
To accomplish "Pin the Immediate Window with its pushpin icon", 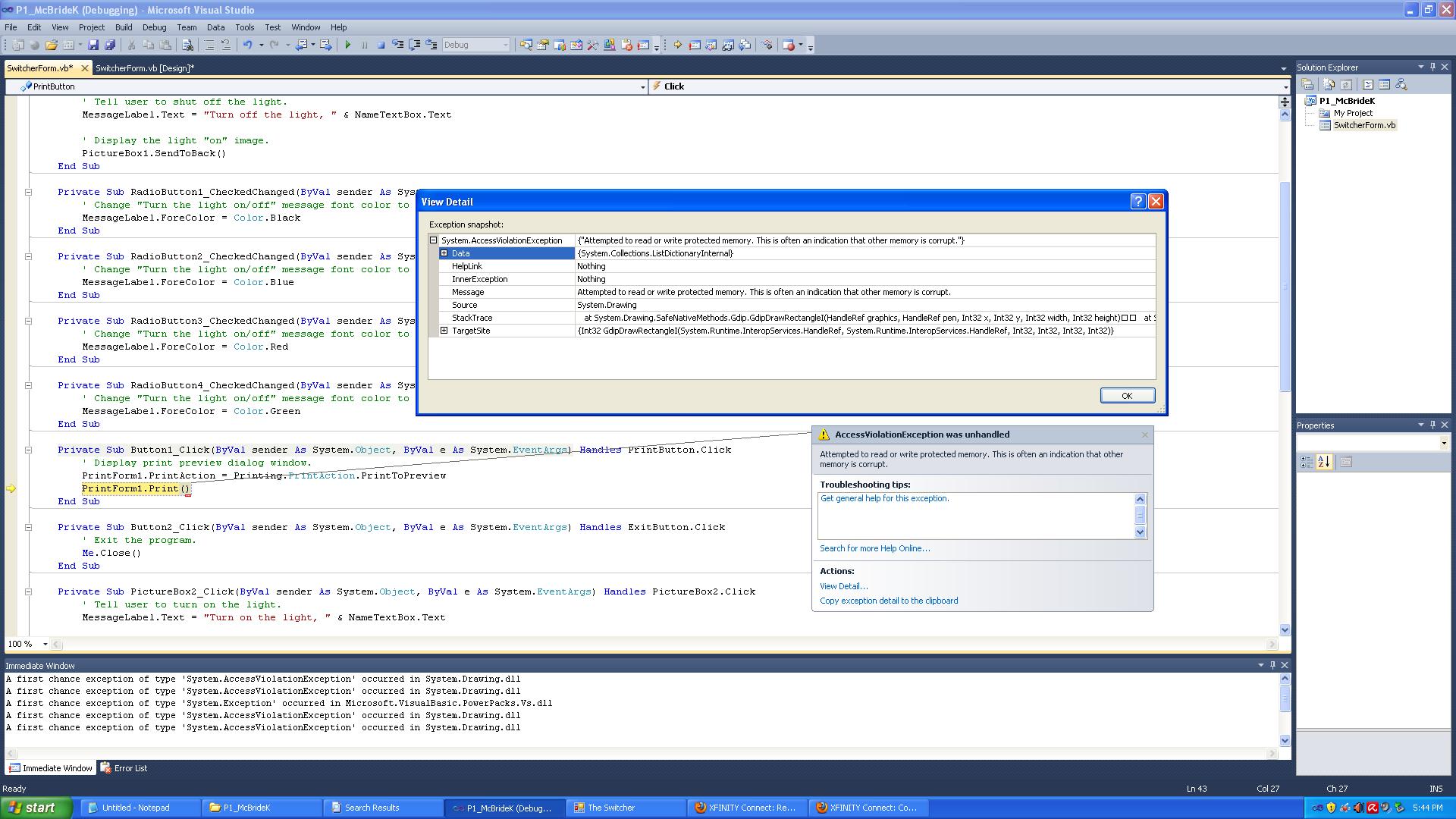I will [x=1272, y=665].
